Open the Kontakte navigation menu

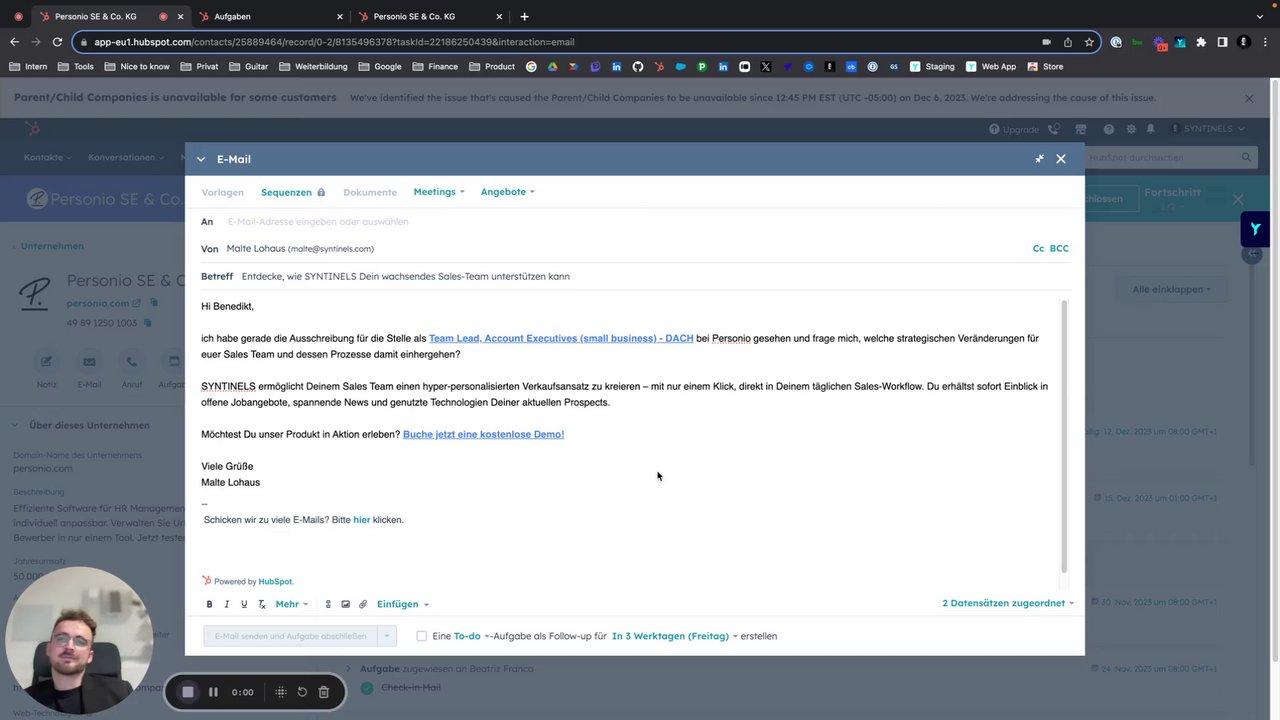coord(47,157)
